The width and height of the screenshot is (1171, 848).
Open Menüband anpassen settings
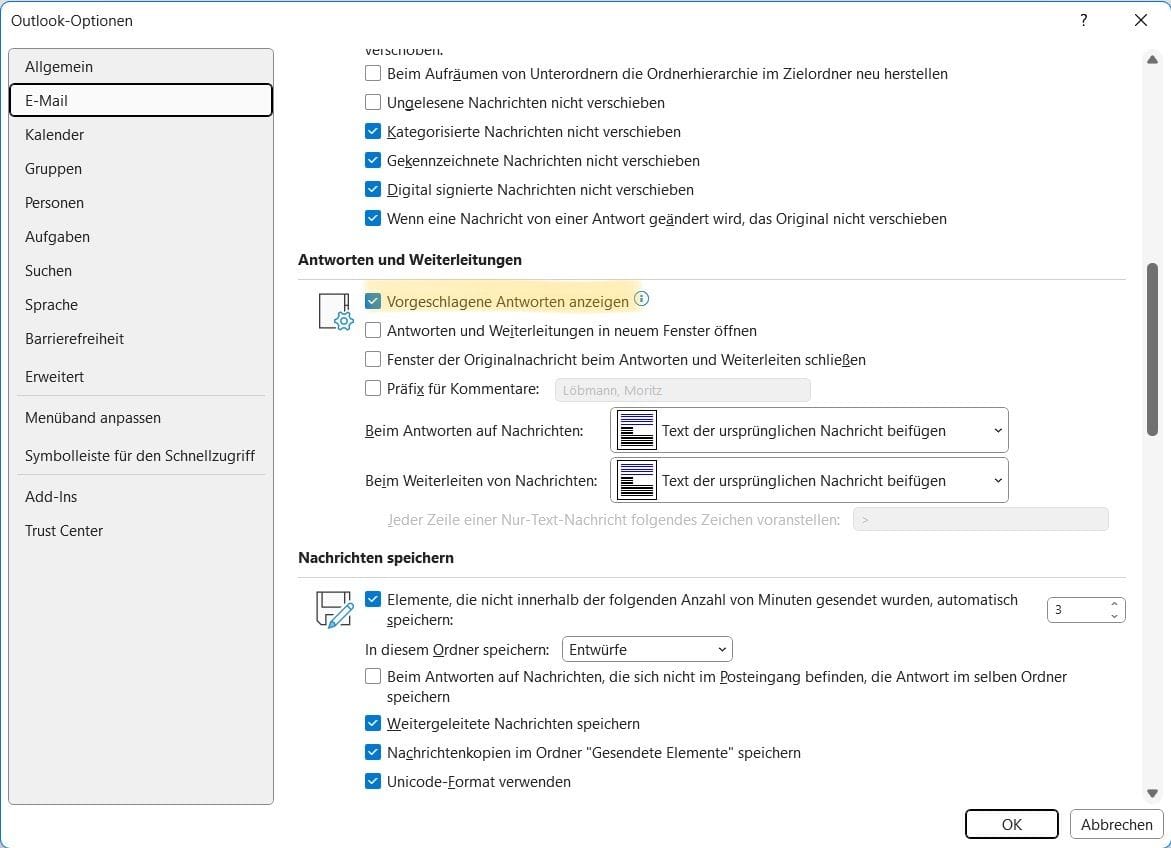tap(140, 418)
